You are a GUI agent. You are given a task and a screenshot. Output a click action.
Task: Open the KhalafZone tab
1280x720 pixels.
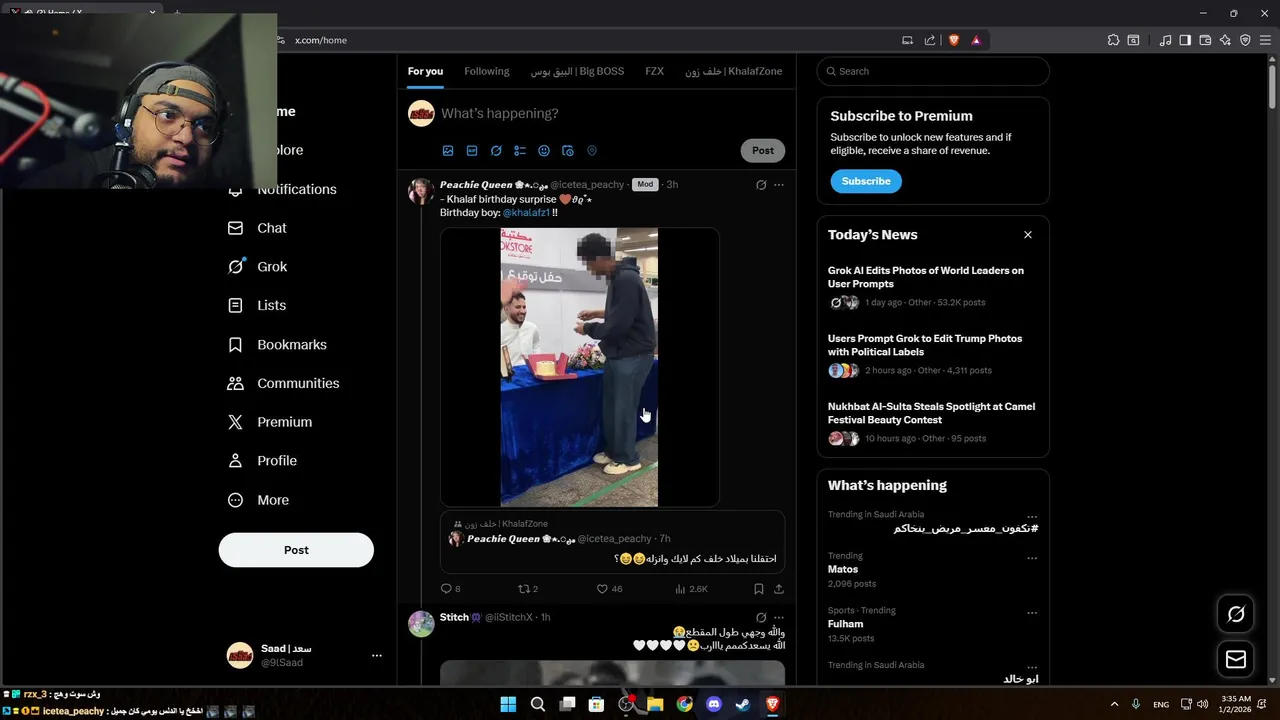[734, 71]
